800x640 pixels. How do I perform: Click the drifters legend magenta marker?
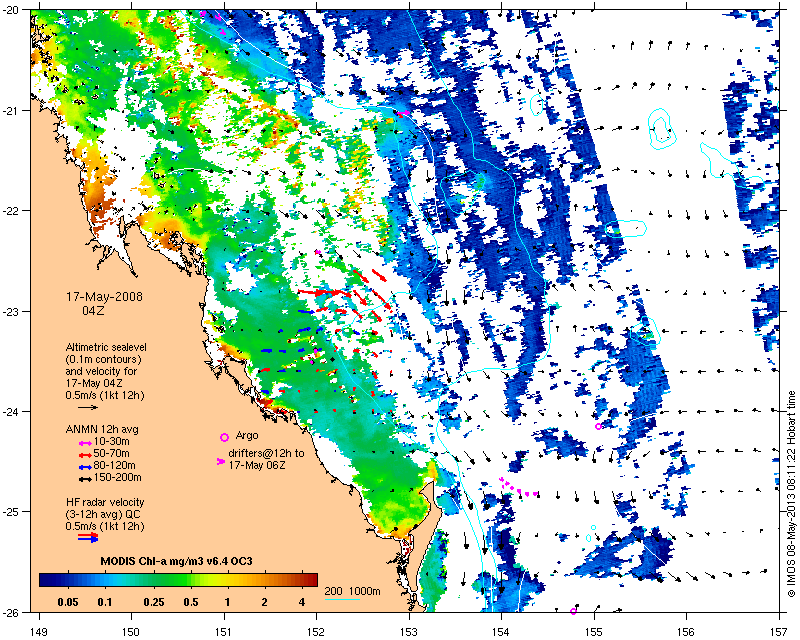(x=221, y=461)
